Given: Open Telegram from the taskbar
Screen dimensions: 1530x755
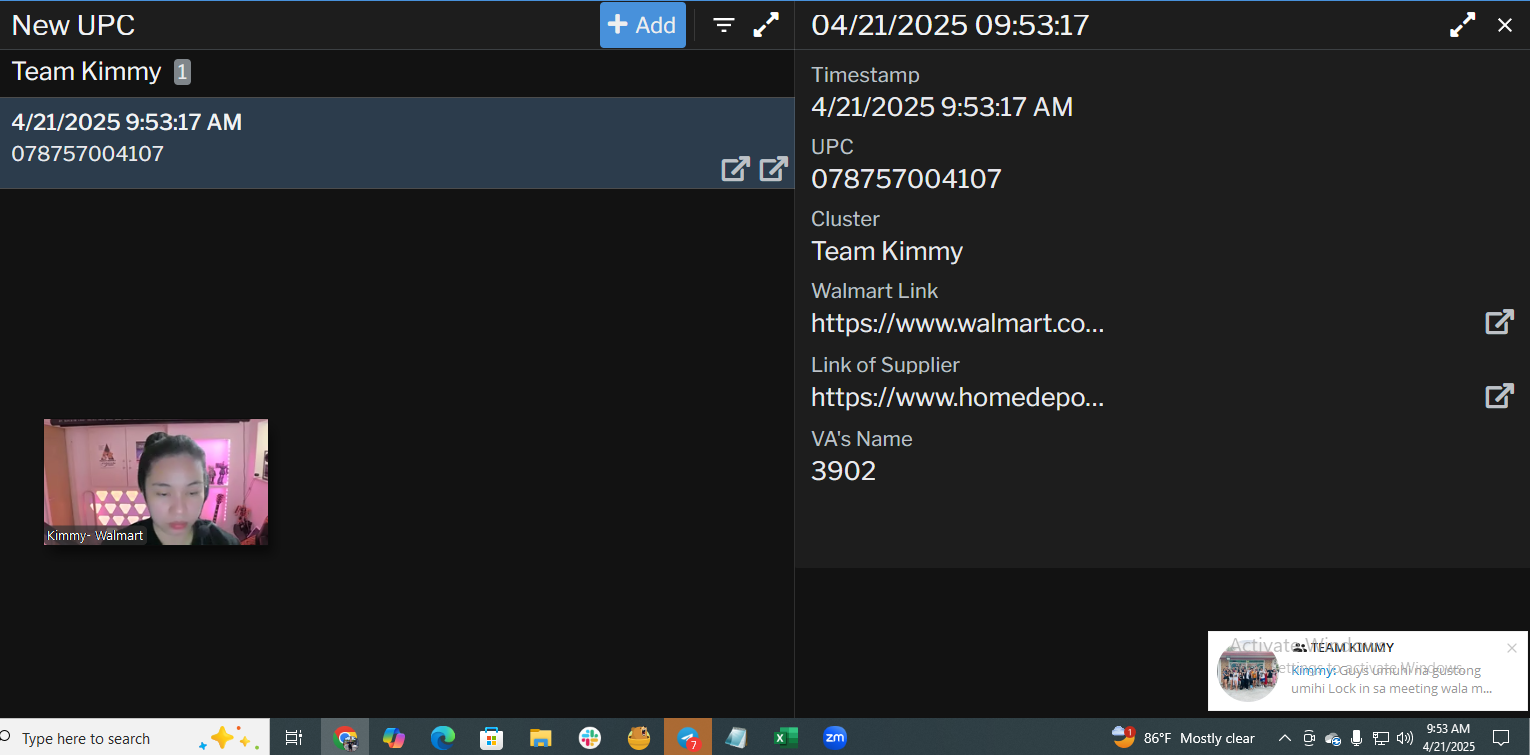Looking at the screenshot, I should point(687,738).
